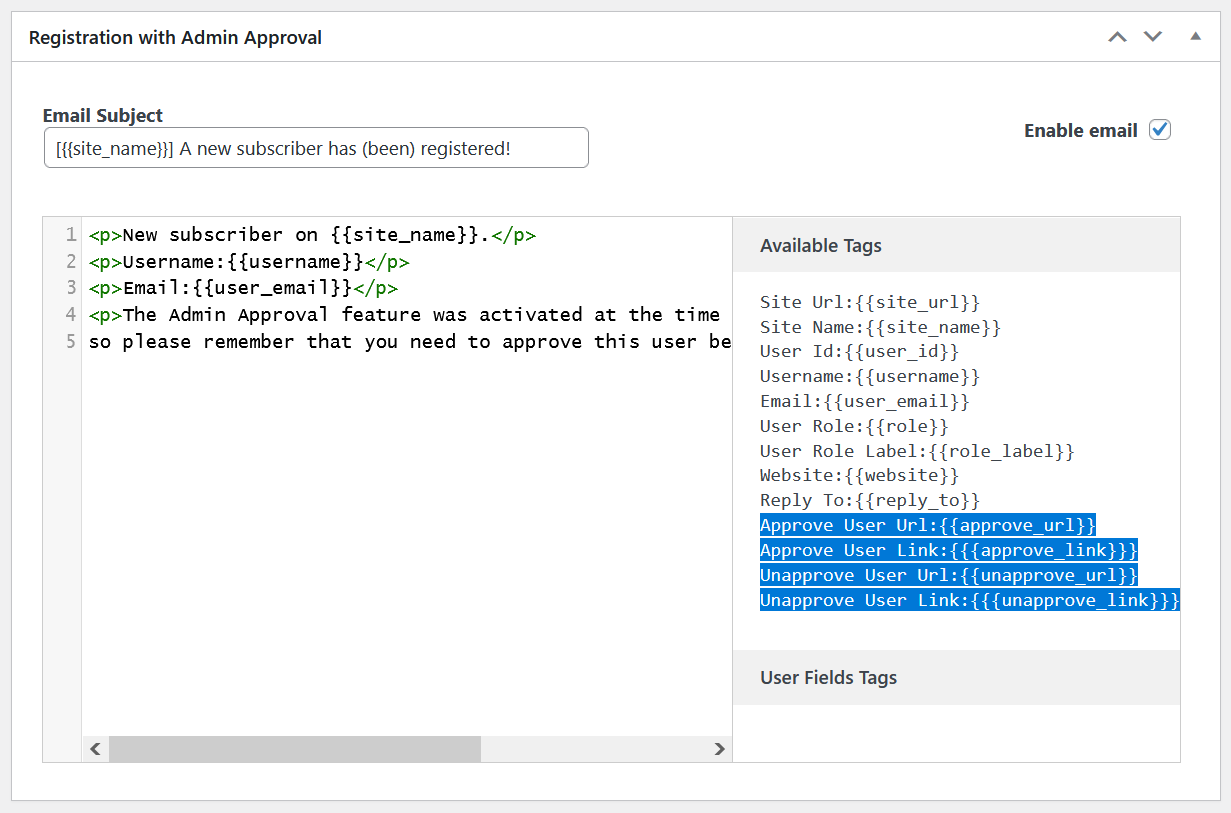Collapse the Registration with Admin Approval panel

pyautogui.click(x=1195, y=37)
